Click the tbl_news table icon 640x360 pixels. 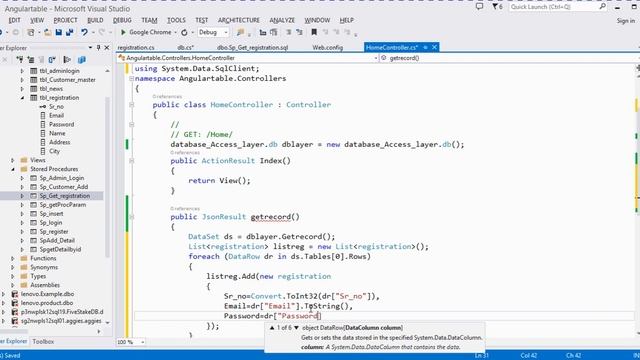(34, 89)
